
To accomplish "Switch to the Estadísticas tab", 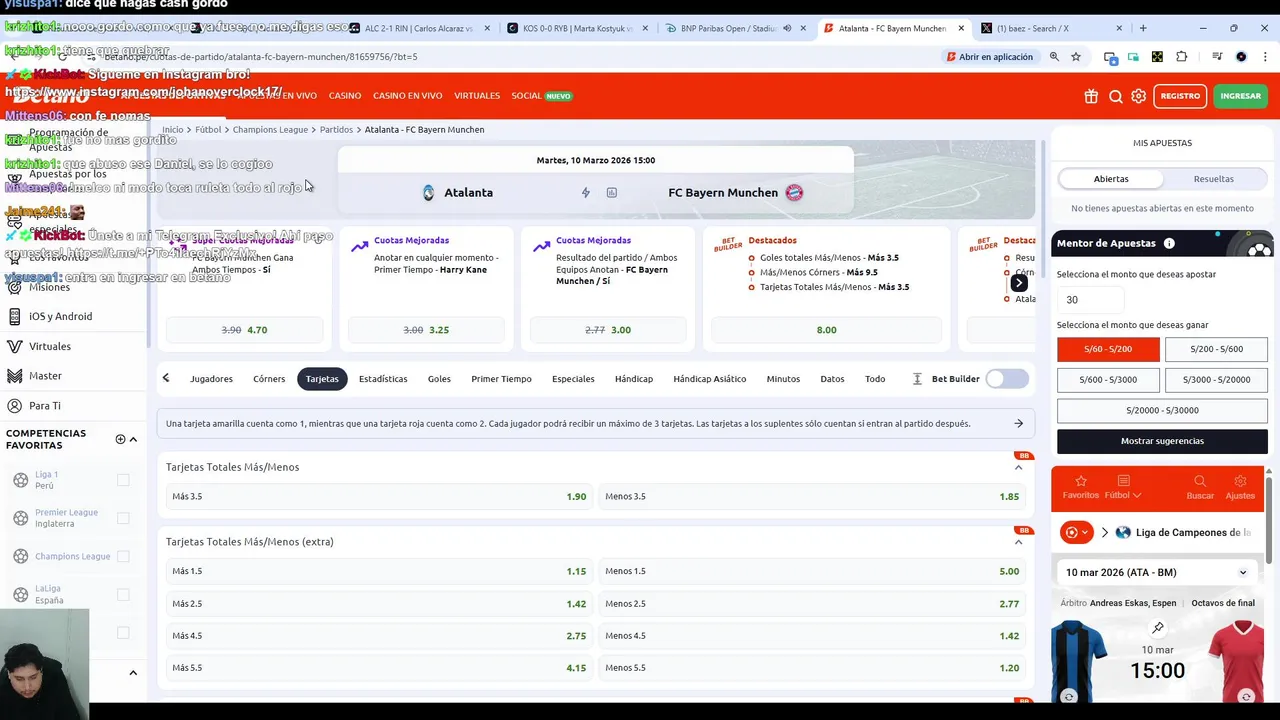I will click(x=383, y=379).
